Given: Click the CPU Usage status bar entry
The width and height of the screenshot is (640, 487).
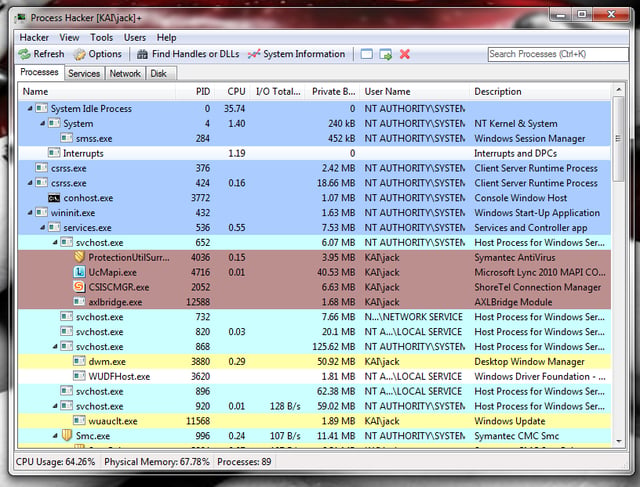Looking at the screenshot, I should [x=56, y=462].
